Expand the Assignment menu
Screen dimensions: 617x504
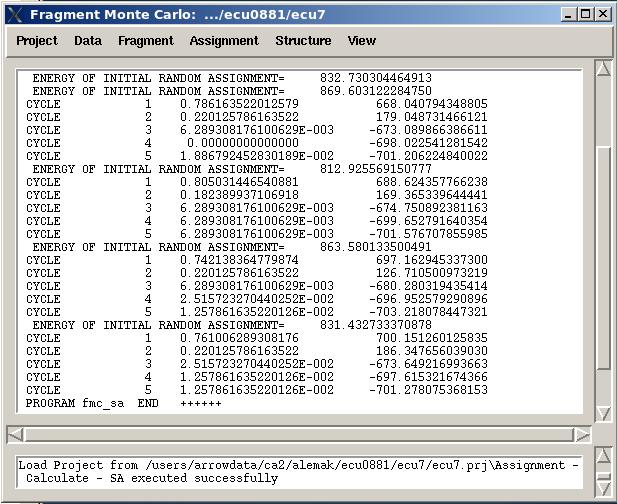(224, 41)
